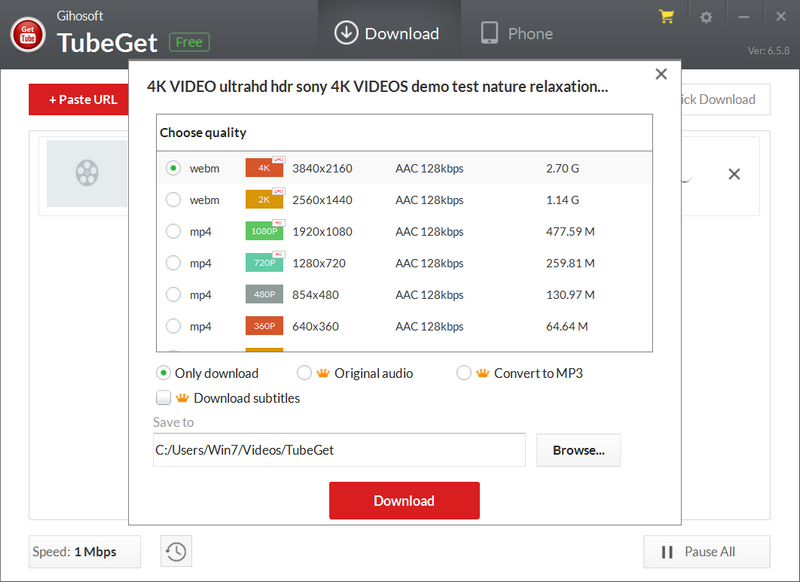The height and width of the screenshot is (582, 800).
Task: Minimize the TubeGet window
Action: [744, 17]
